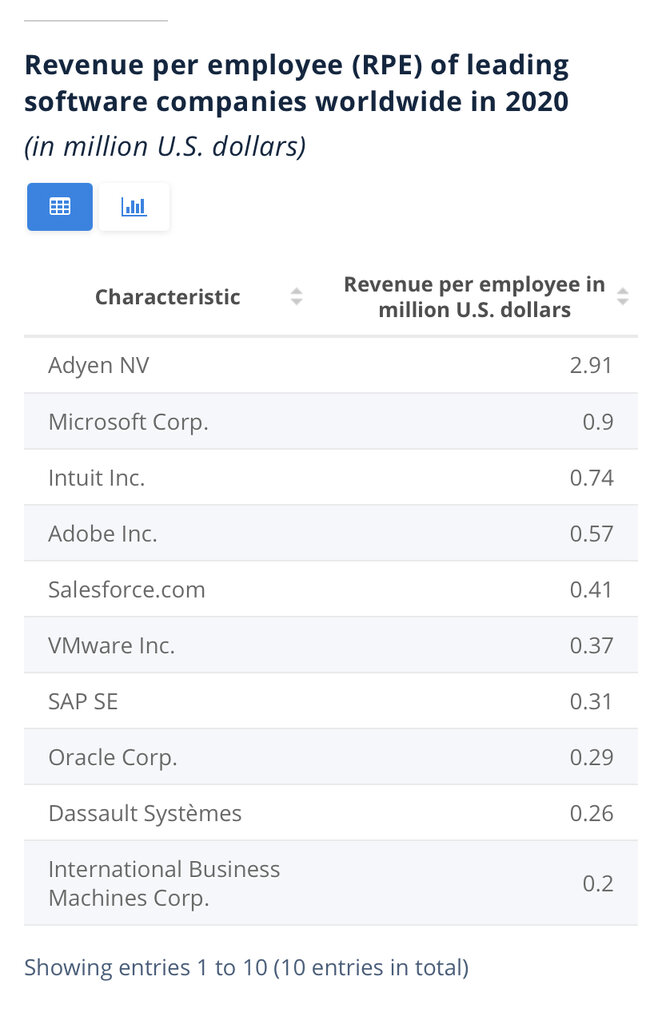Select the VMware Inc. row
The width and height of the screenshot is (662, 1024).
[331, 645]
